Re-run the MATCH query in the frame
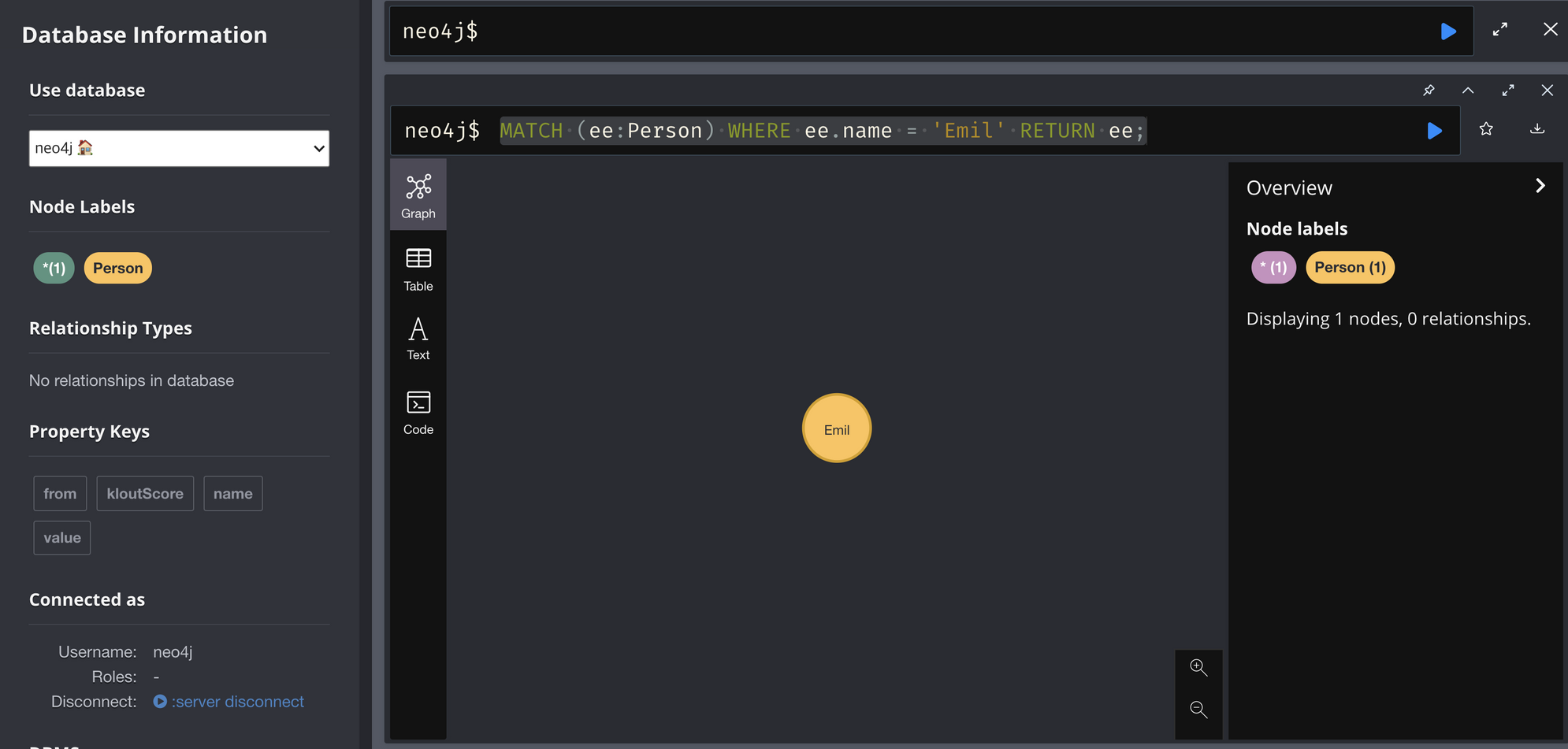Viewport: 1568px width, 749px height. pyautogui.click(x=1434, y=131)
